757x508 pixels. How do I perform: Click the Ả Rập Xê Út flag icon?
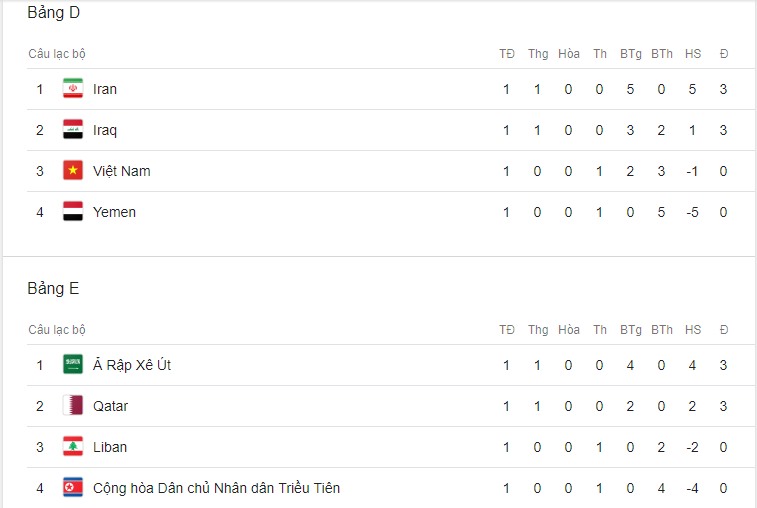pyautogui.click(x=73, y=365)
